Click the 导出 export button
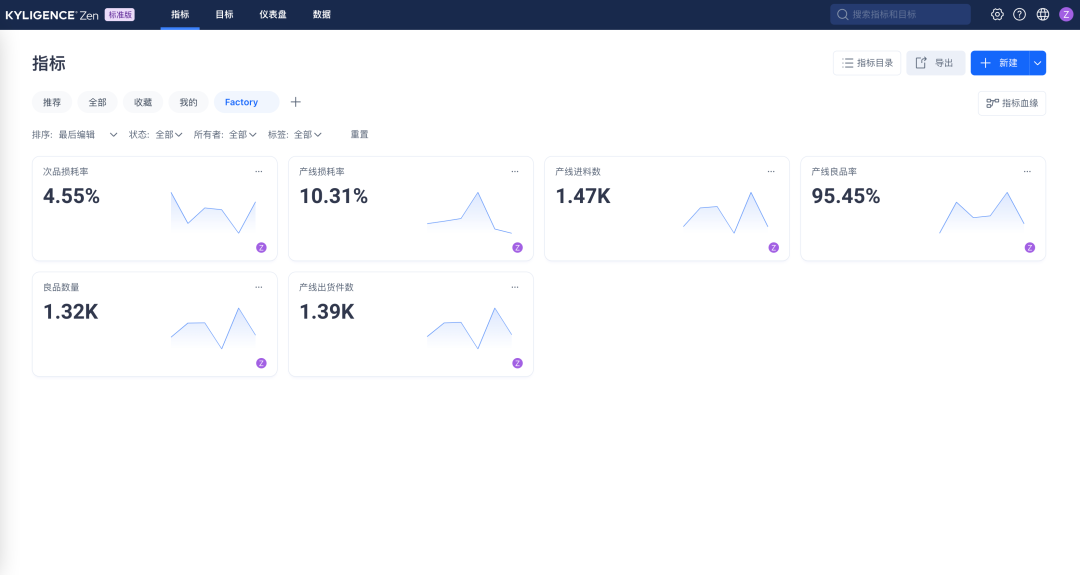The image size is (1080, 575). coord(935,63)
